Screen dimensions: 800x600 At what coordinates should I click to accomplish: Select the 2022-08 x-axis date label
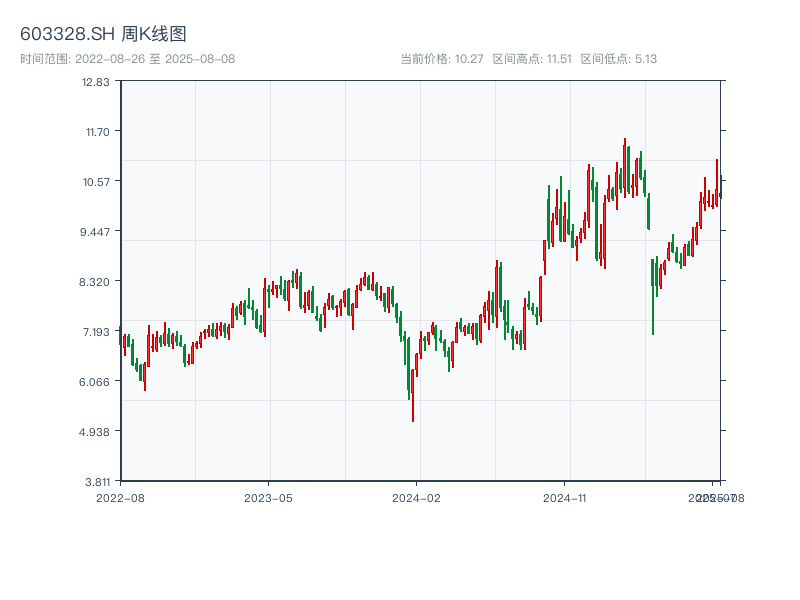pyautogui.click(x=120, y=497)
